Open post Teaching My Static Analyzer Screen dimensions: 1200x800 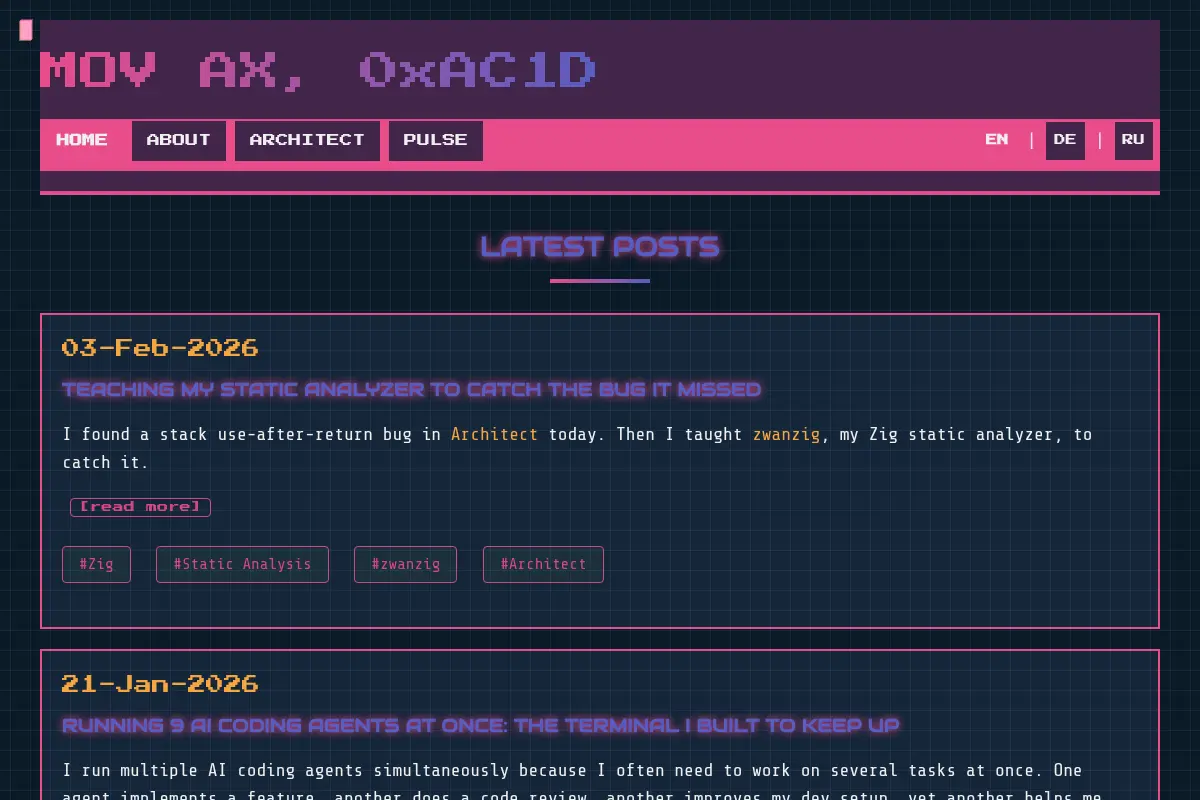click(412, 389)
